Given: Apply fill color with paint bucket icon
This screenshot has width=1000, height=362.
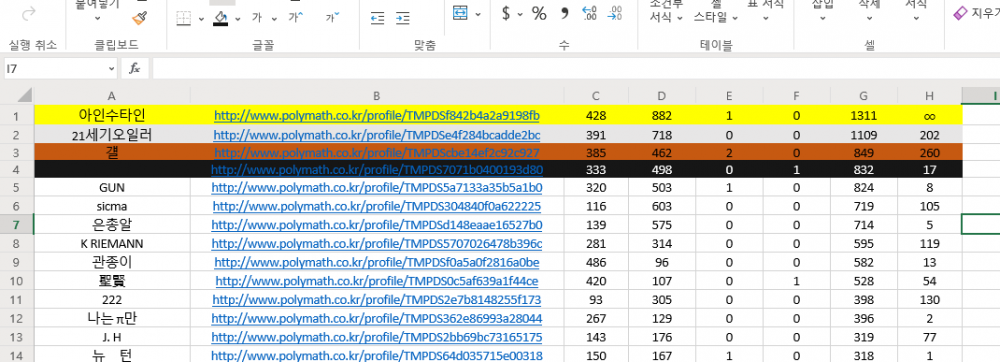Looking at the screenshot, I should point(221,17).
